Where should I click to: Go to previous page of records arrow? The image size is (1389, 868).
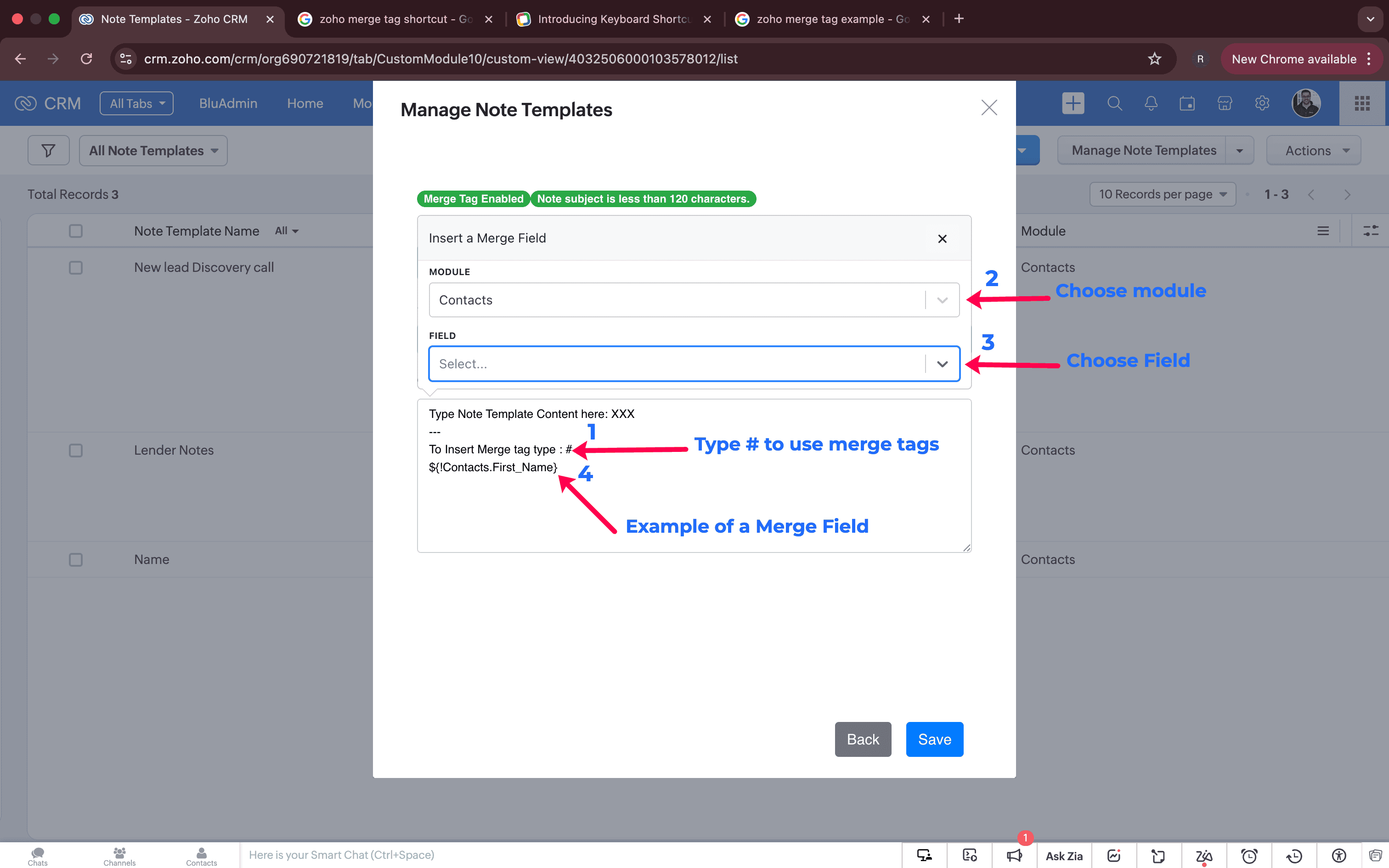(x=1311, y=195)
